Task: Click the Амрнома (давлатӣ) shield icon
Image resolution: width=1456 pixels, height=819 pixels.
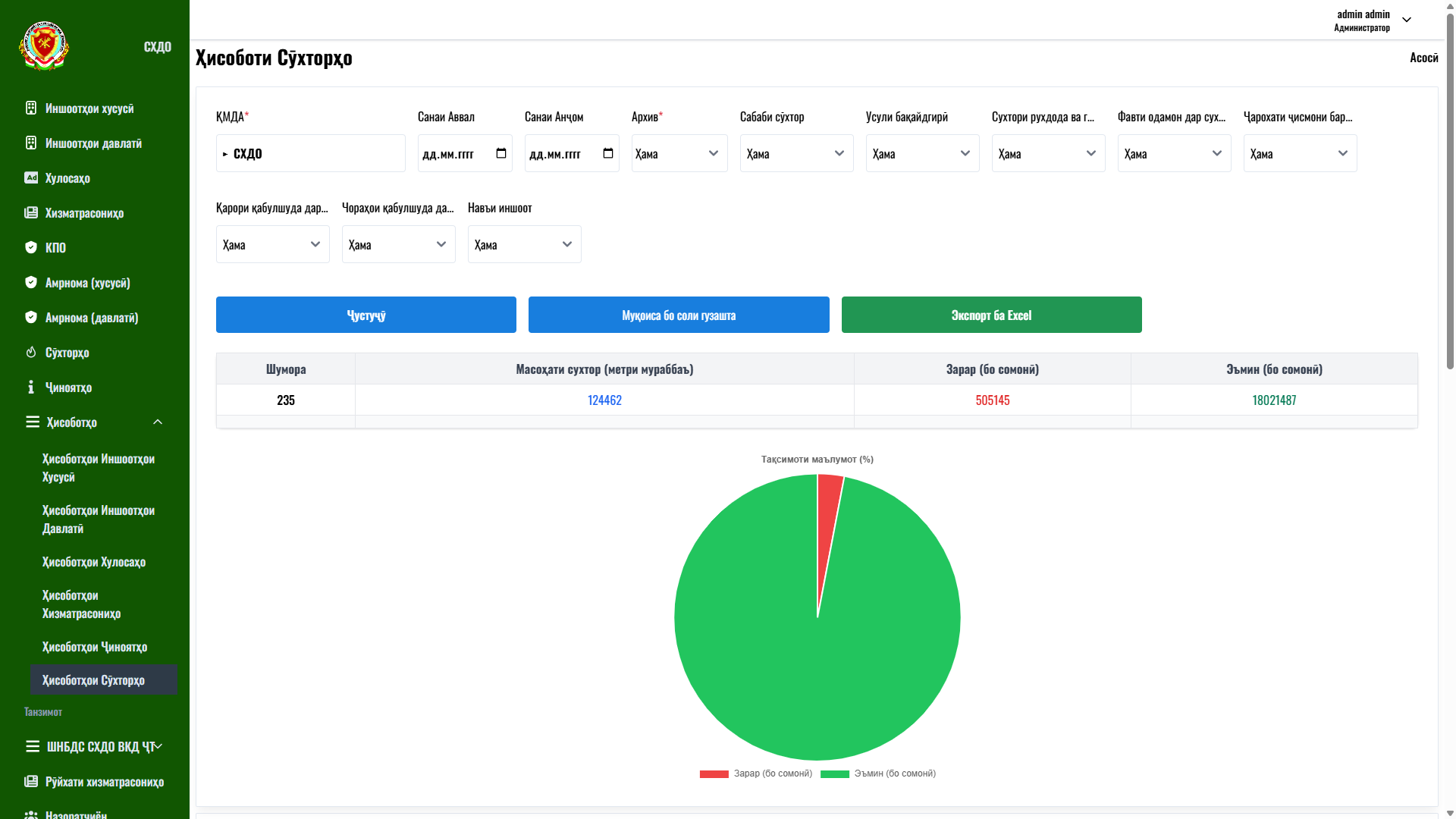Action: point(31,317)
